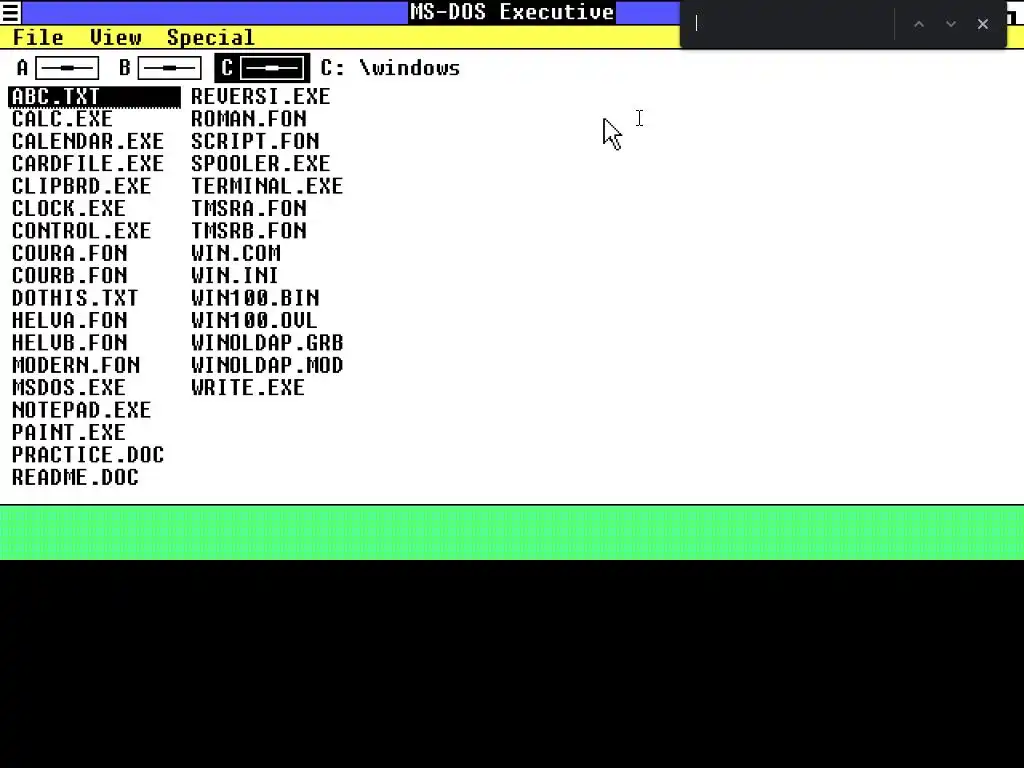Viewport: 1024px width, 768px height.
Task: Select file DOTHIS.TXT
Action: [x=75, y=298]
